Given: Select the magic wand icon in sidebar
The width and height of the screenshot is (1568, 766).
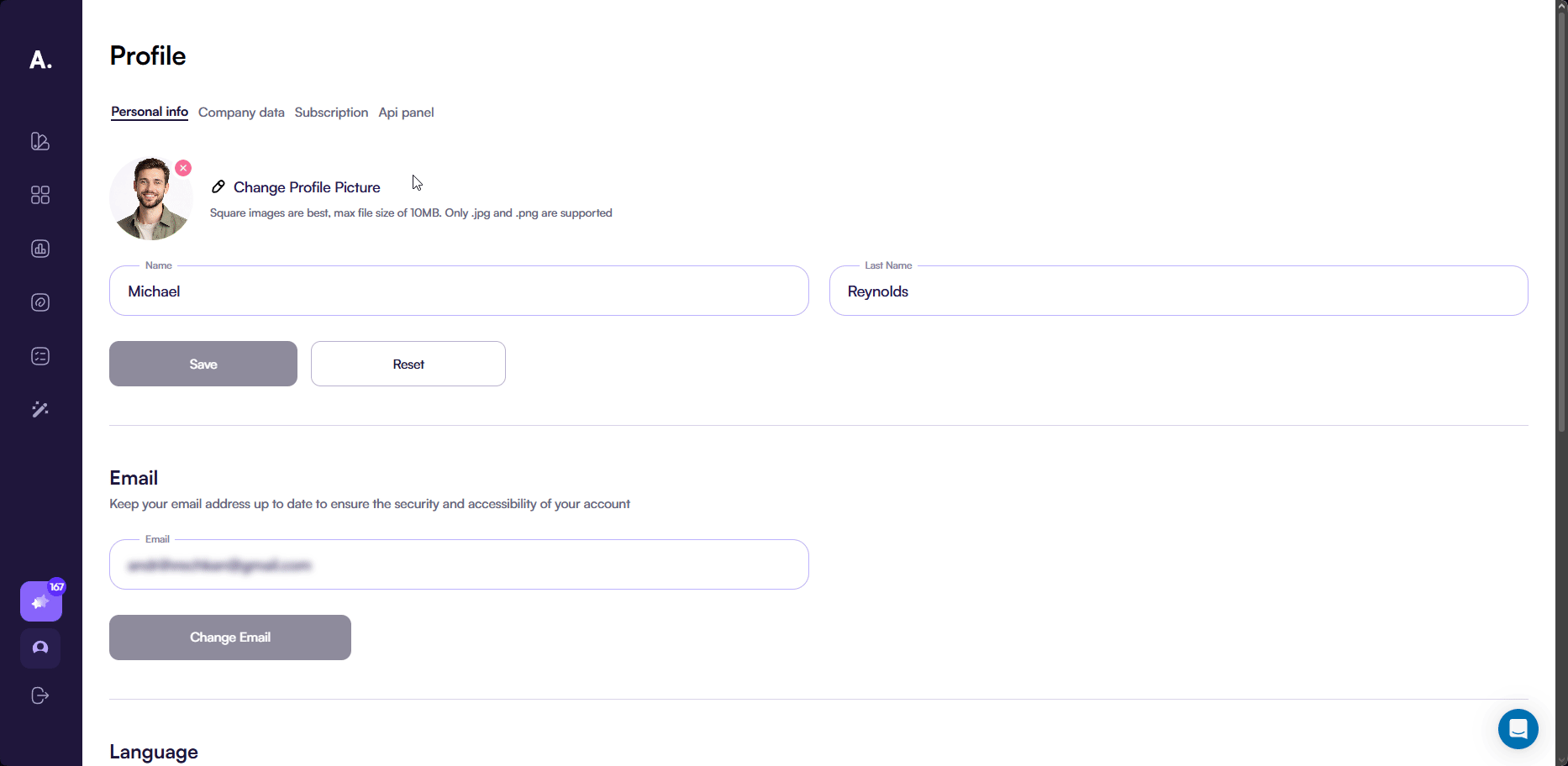Looking at the screenshot, I should (x=40, y=410).
